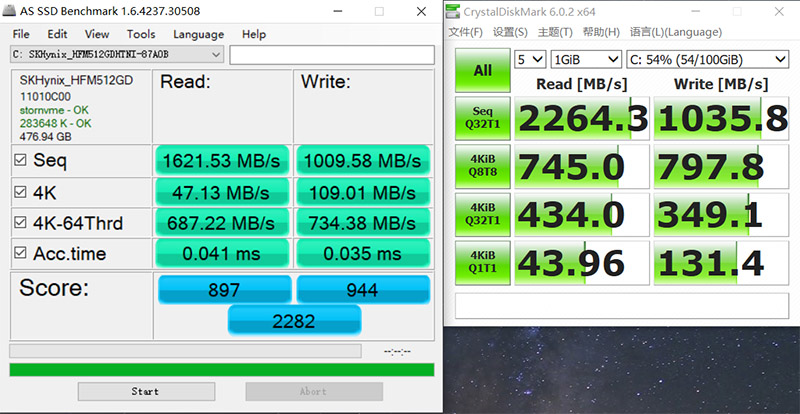This screenshot has height=414, width=800.
Task: Open the 主题(T) menu in CrystalDiskMark
Action: point(555,32)
